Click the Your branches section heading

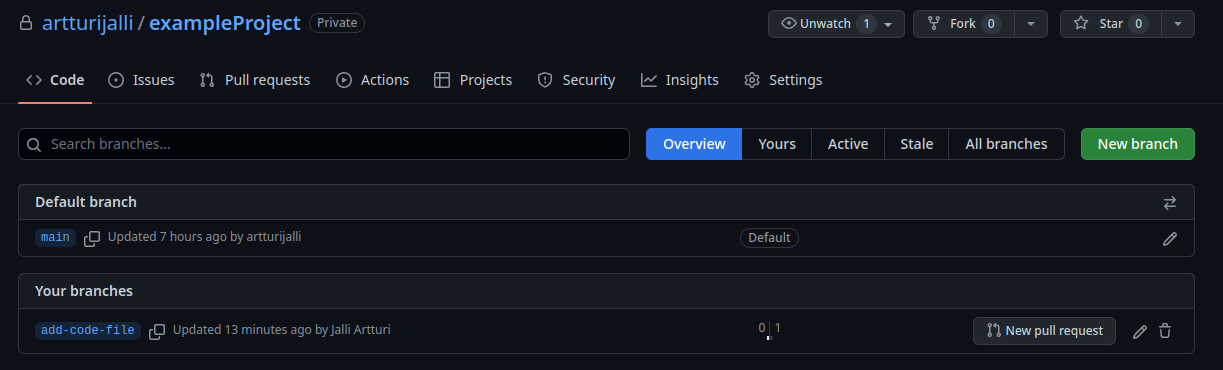pos(84,291)
